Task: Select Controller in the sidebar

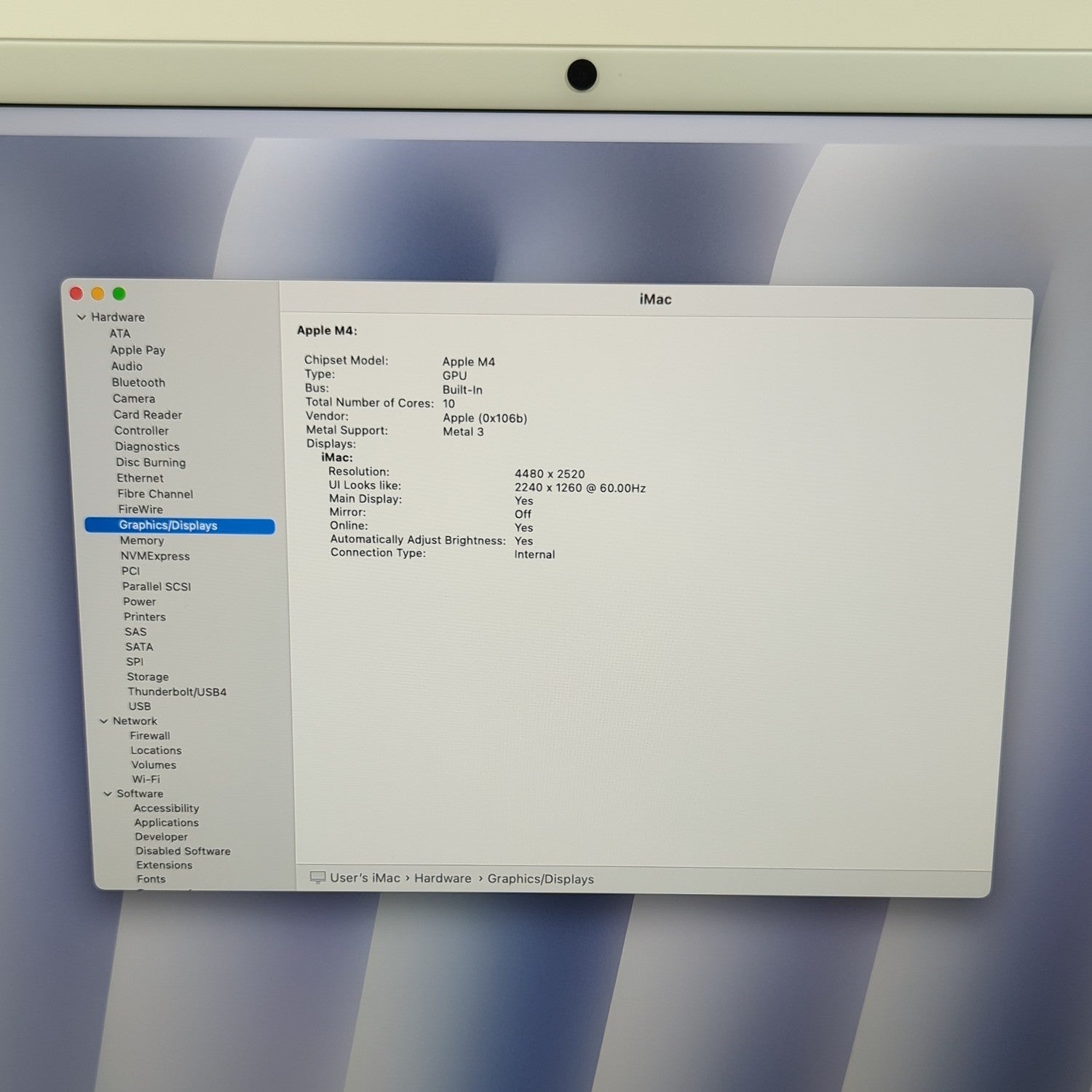Action: pyautogui.click(x=141, y=431)
